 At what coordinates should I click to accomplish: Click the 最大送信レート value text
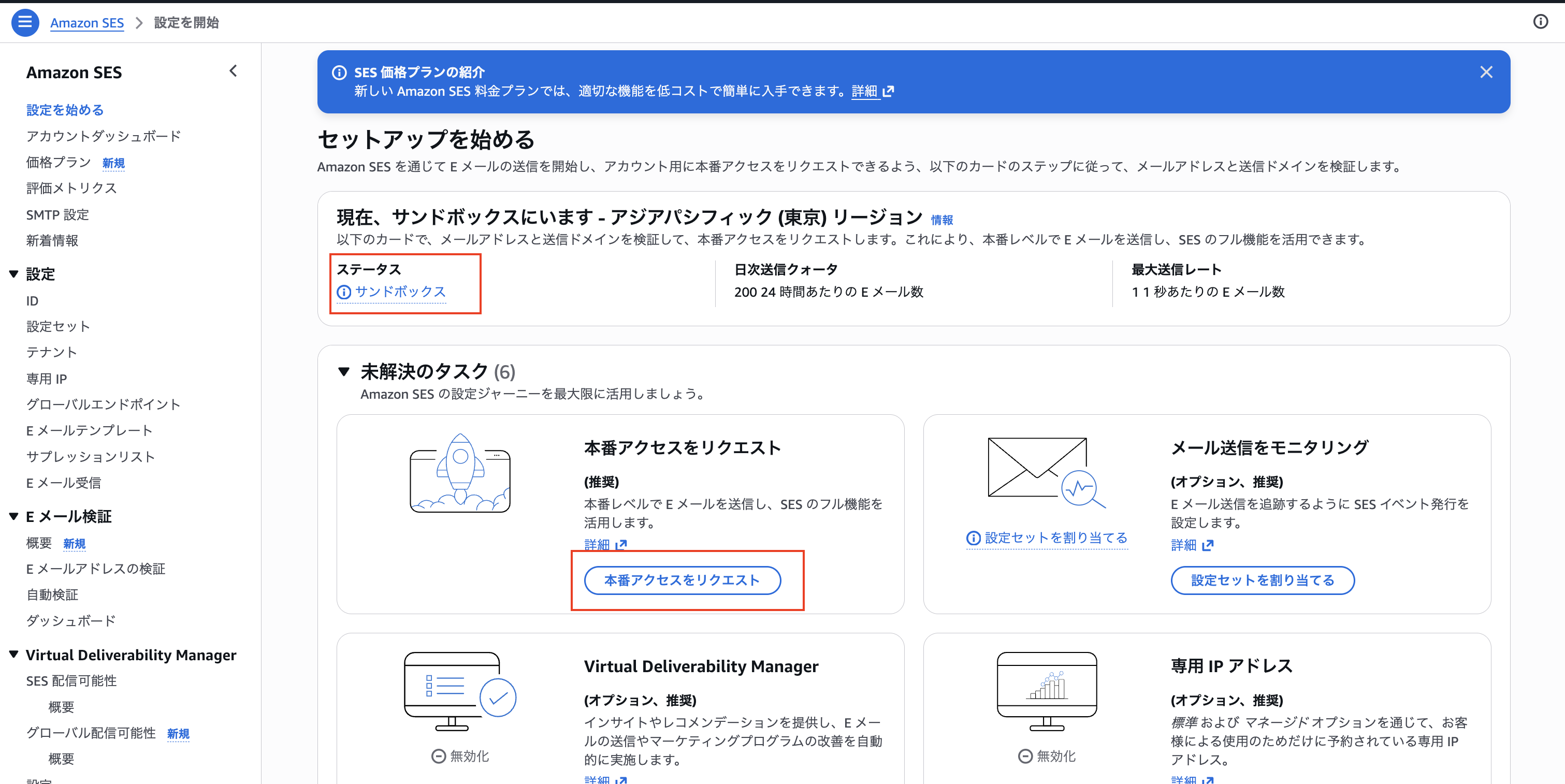pos(1208,292)
